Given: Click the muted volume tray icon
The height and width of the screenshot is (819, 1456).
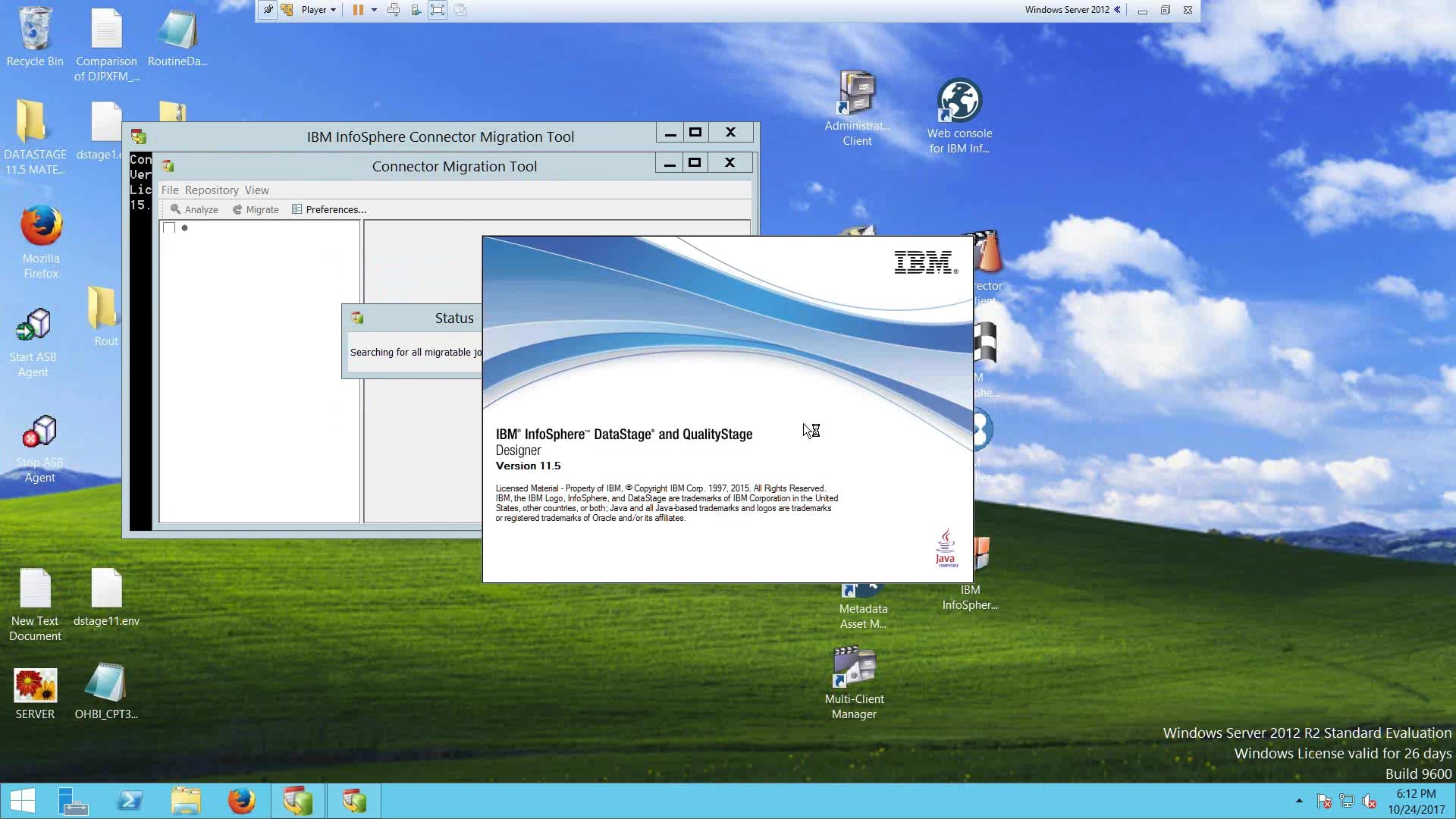Looking at the screenshot, I should tap(1370, 802).
